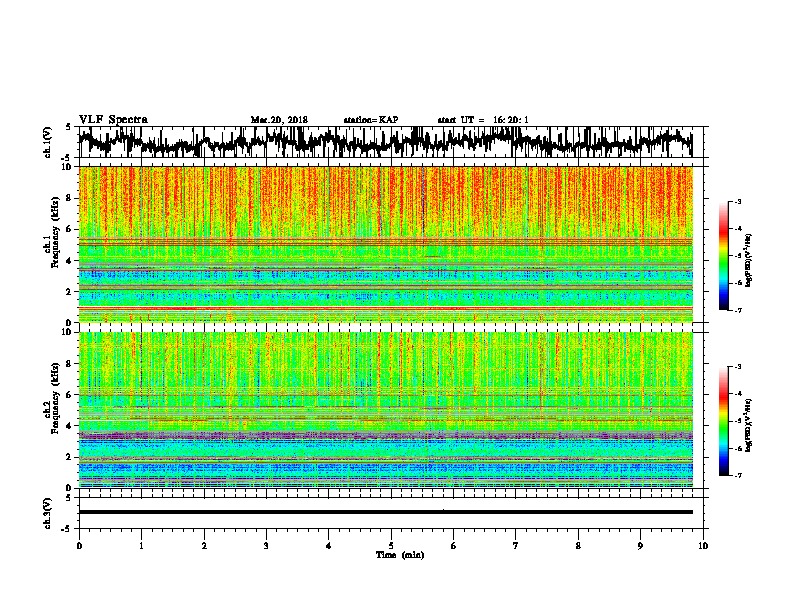Click the ch.1 "Frequency (kHz)" axis label

[55, 233]
